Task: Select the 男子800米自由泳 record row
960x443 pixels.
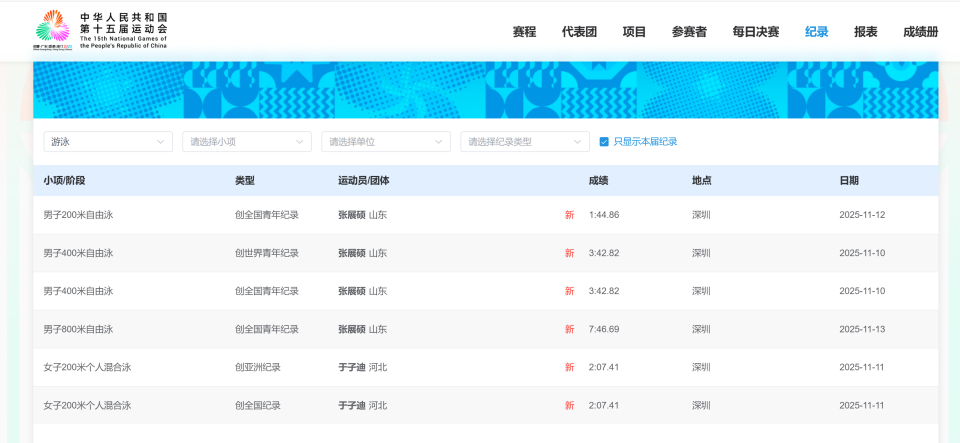Action: [x=486, y=330]
